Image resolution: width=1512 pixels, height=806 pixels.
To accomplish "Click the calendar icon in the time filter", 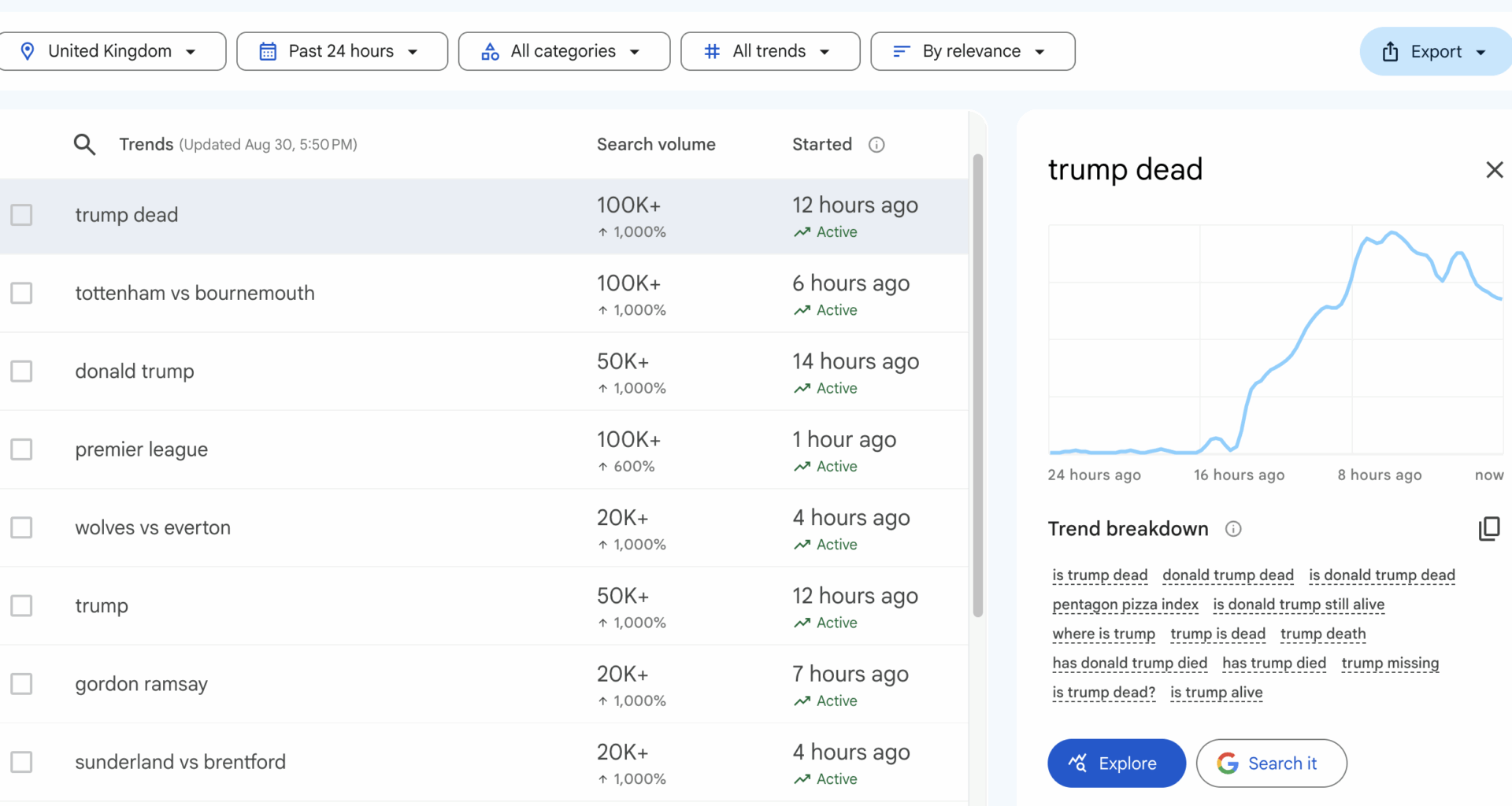I will (x=268, y=51).
